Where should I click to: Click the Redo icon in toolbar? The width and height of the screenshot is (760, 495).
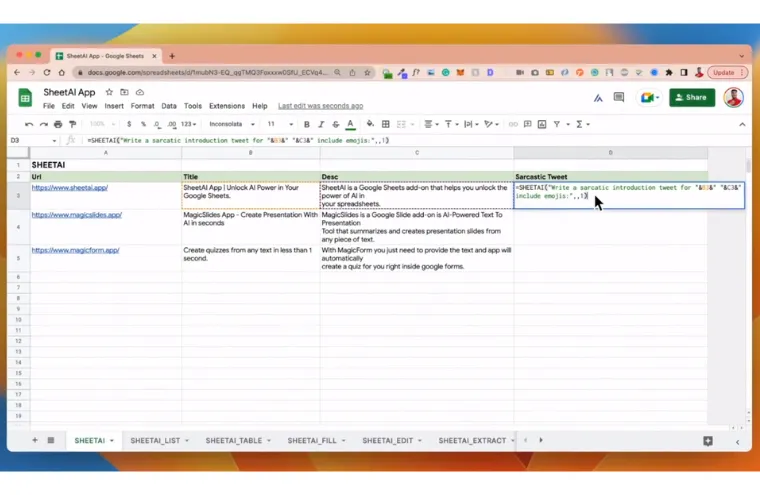point(44,125)
